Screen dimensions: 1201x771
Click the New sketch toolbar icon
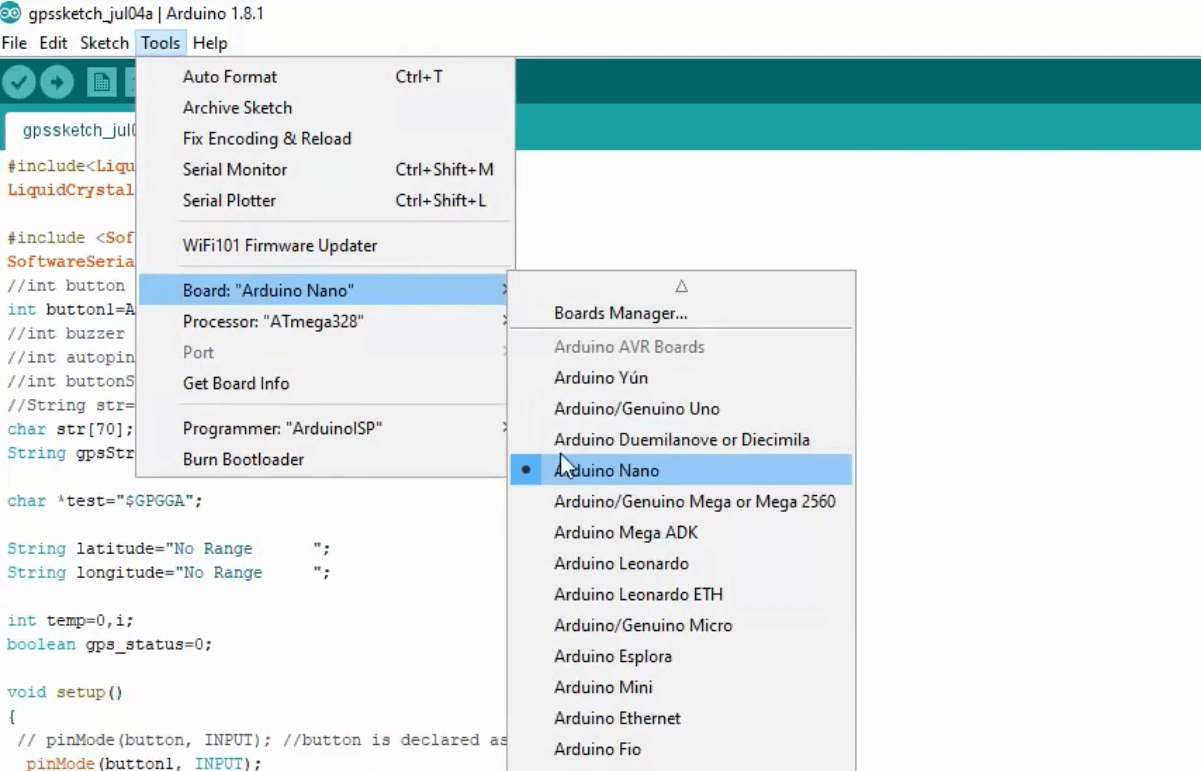(101, 82)
